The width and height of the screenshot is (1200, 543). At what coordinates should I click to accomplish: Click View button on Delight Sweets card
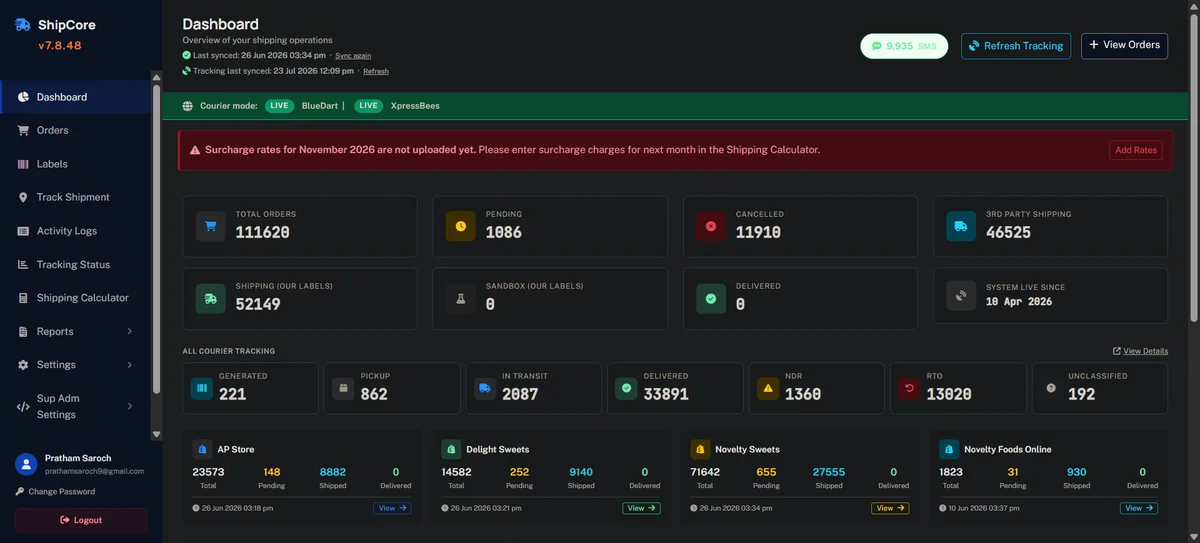[641, 508]
